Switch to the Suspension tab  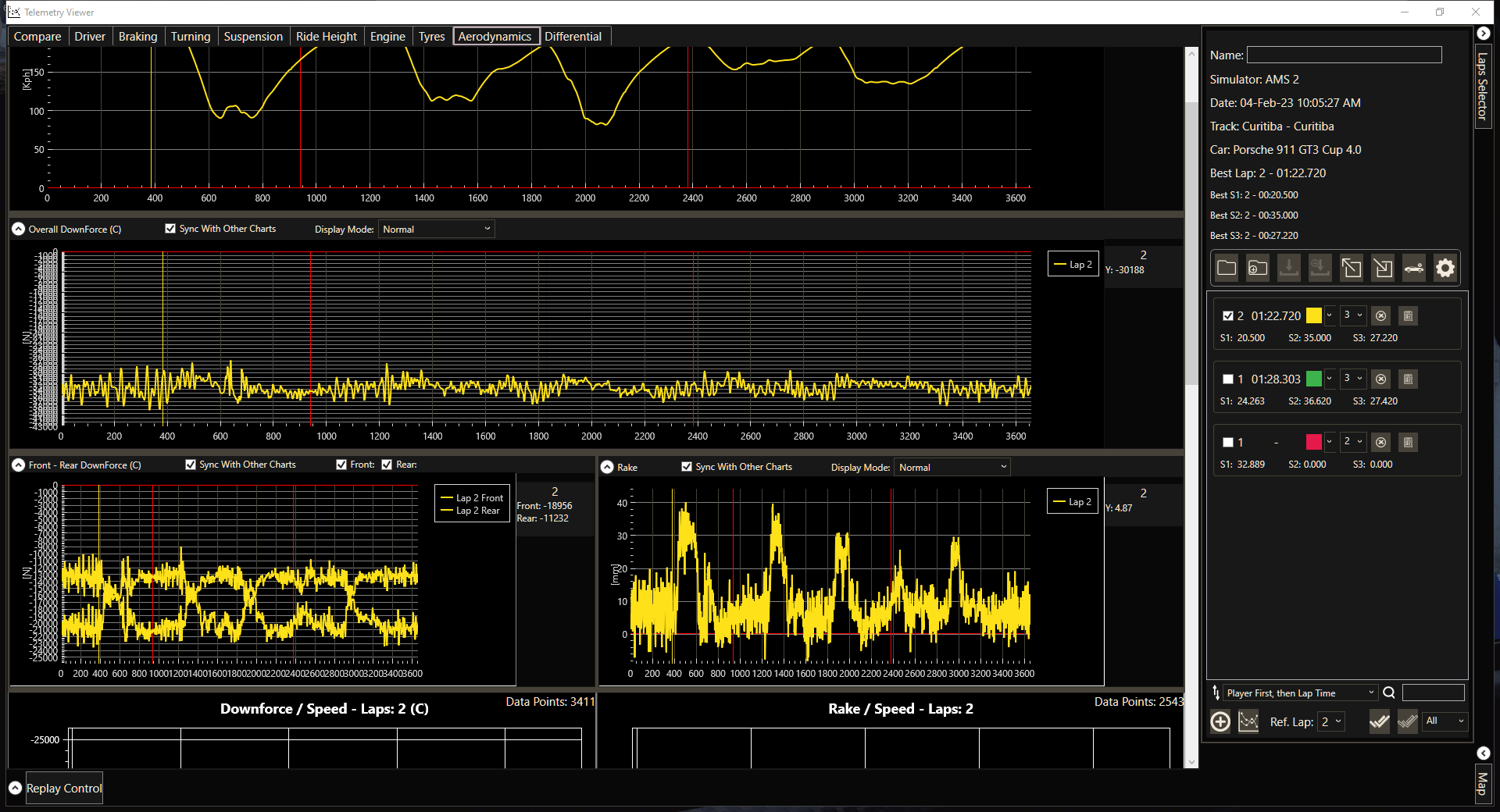253,37
